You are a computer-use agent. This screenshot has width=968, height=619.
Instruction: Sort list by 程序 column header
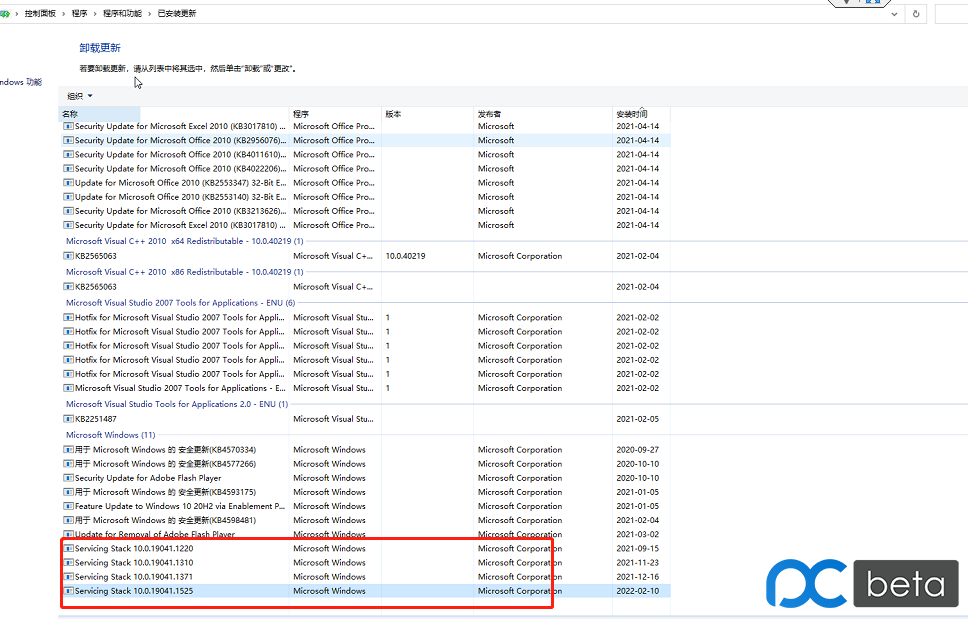pyautogui.click(x=335, y=114)
